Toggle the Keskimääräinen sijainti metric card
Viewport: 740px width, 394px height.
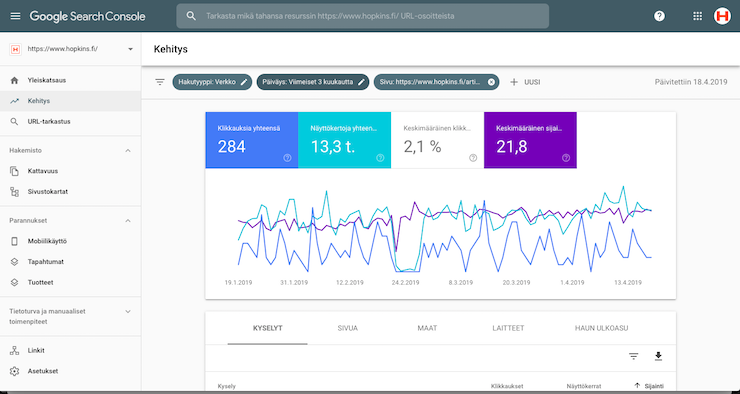[530, 140]
